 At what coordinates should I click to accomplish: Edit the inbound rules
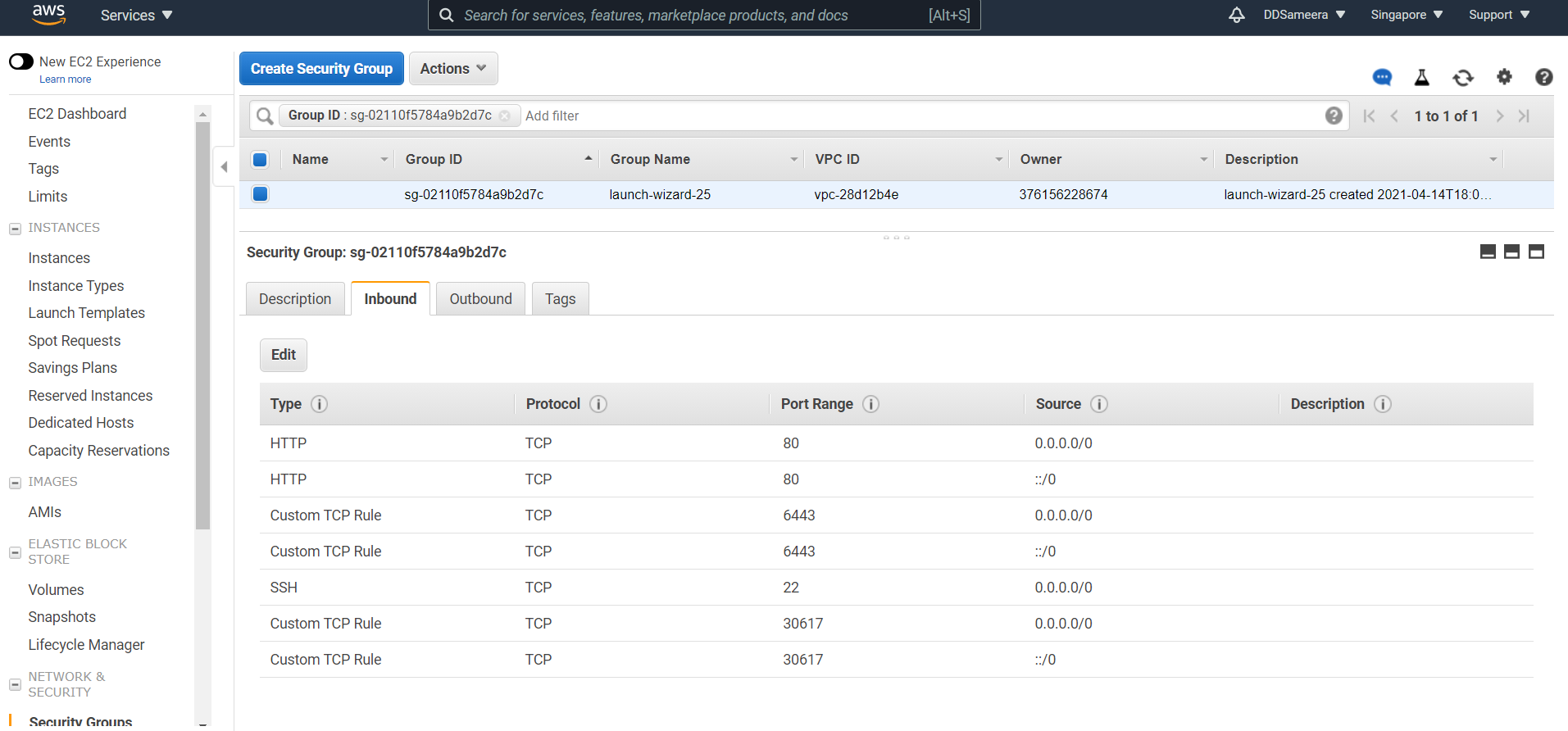click(x=284, y=355)
